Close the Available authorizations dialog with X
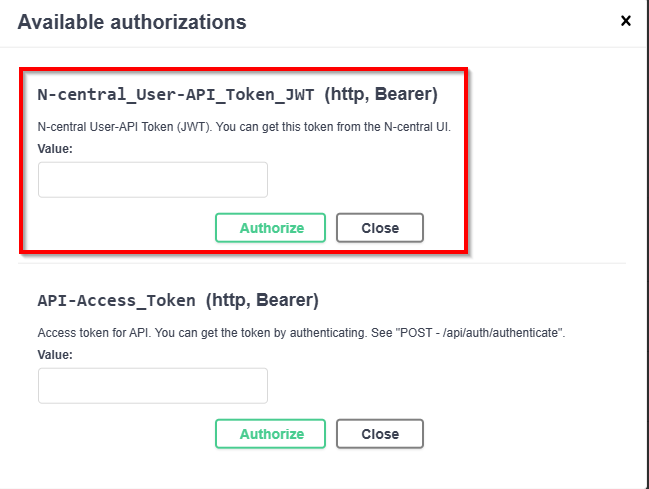Viewport: 649px width, 489px height. tap(626, 20)
